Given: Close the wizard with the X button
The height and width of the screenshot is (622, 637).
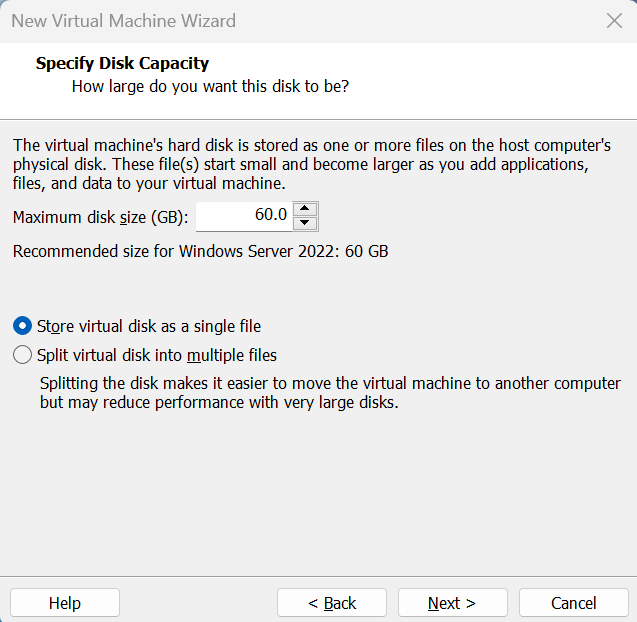Looking at the screenshot, I should [x=614, y=21].
